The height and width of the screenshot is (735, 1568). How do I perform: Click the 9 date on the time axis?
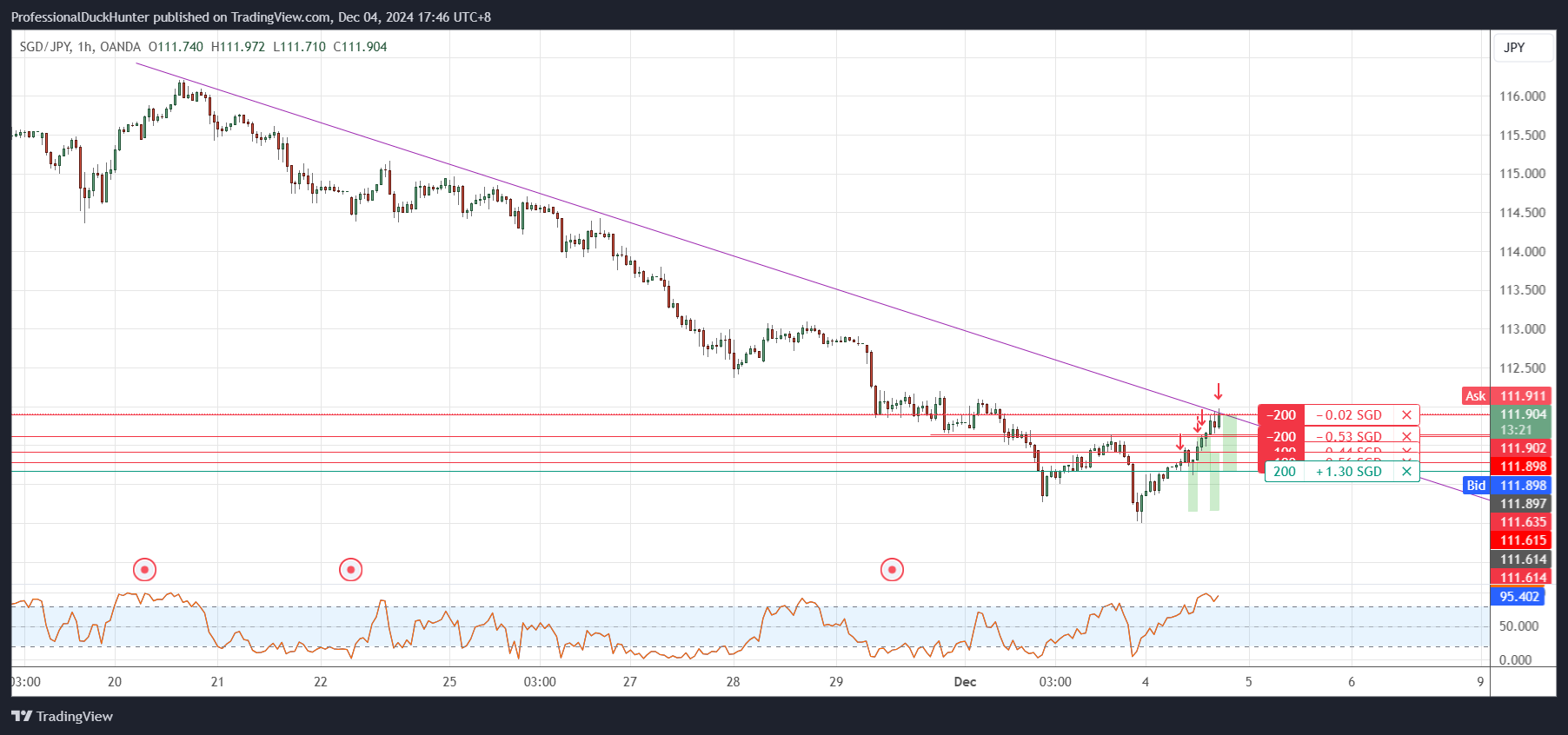[1480, 682]
